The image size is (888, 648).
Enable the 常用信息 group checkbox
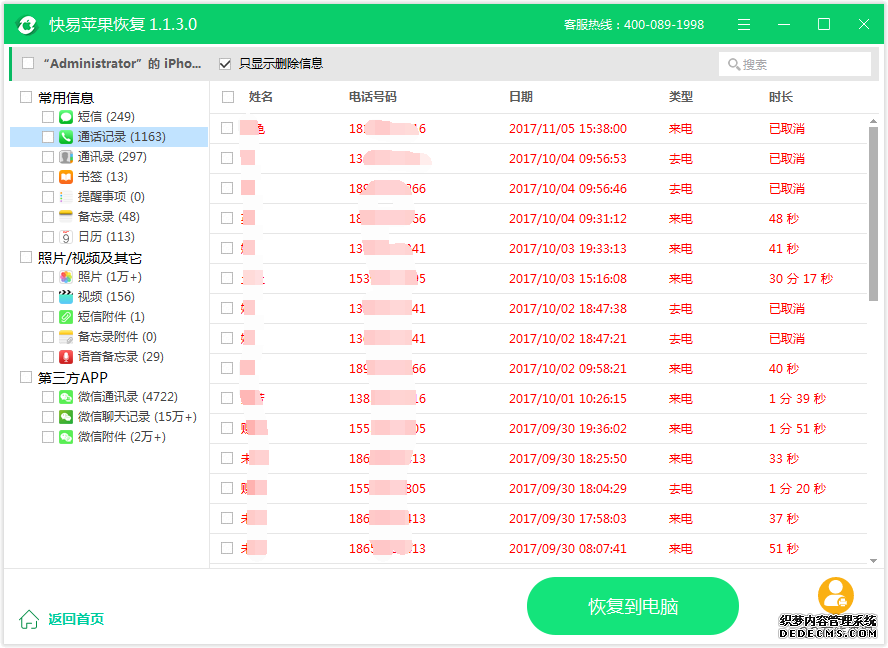[x=26, y=97]
